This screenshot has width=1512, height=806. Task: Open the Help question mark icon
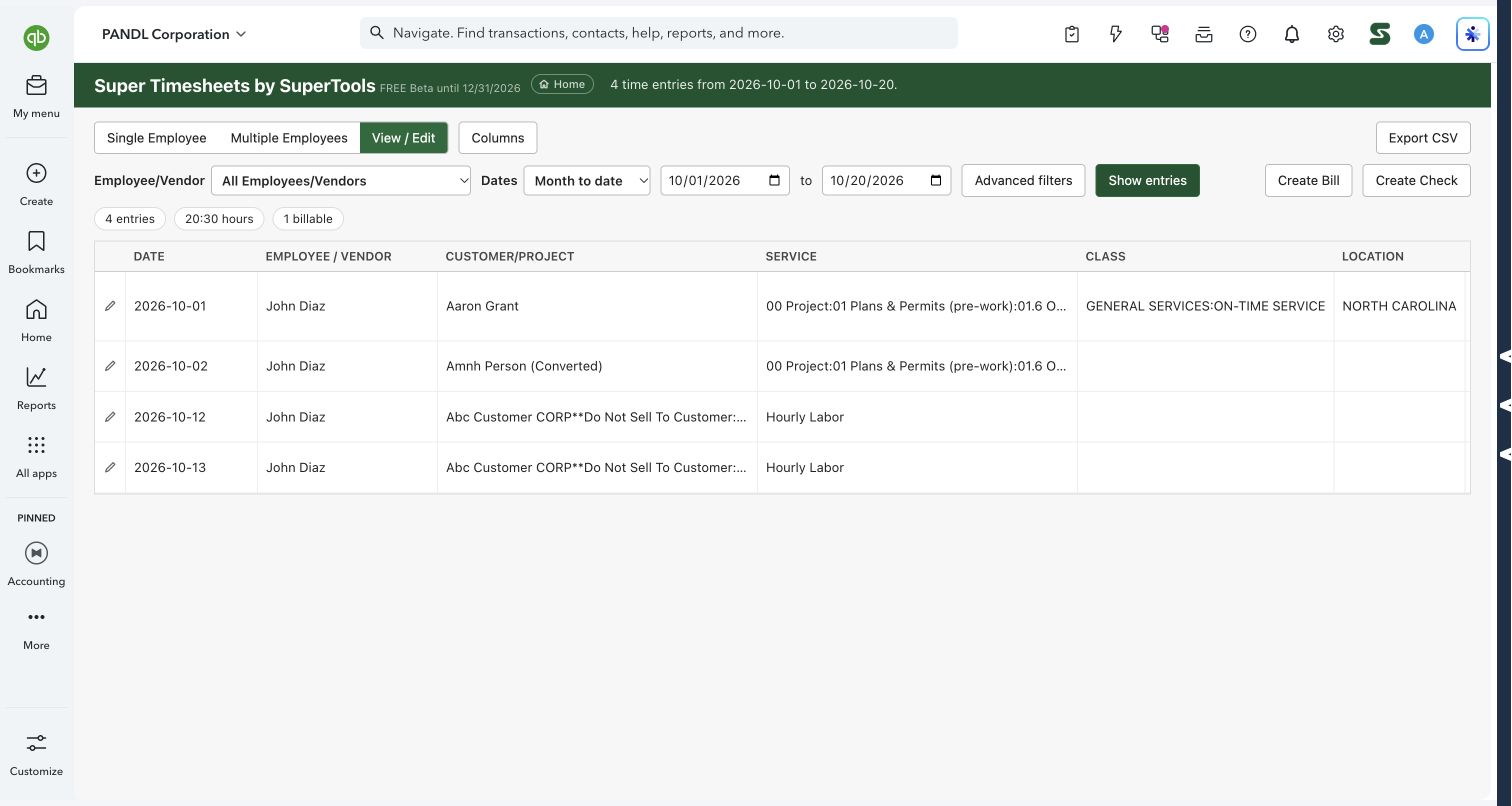click(x=1248, y=34)
